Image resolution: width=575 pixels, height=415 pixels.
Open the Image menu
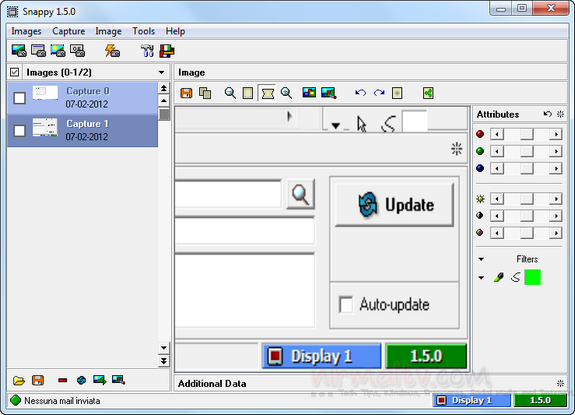coord(108,31)
